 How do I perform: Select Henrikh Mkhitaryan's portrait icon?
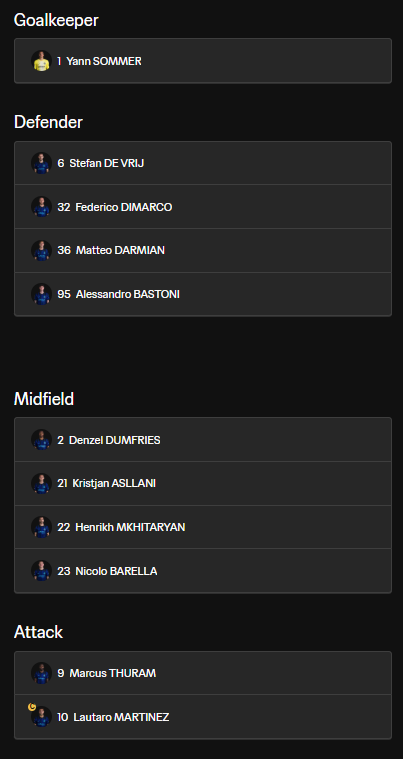click(x=42, y=527)
